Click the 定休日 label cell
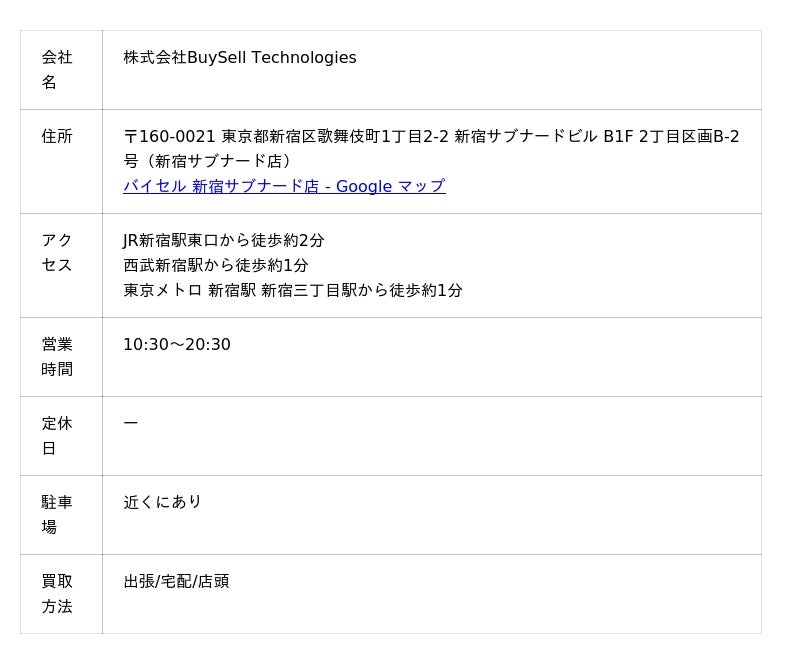The image size is (800, 664). point(61,436)
